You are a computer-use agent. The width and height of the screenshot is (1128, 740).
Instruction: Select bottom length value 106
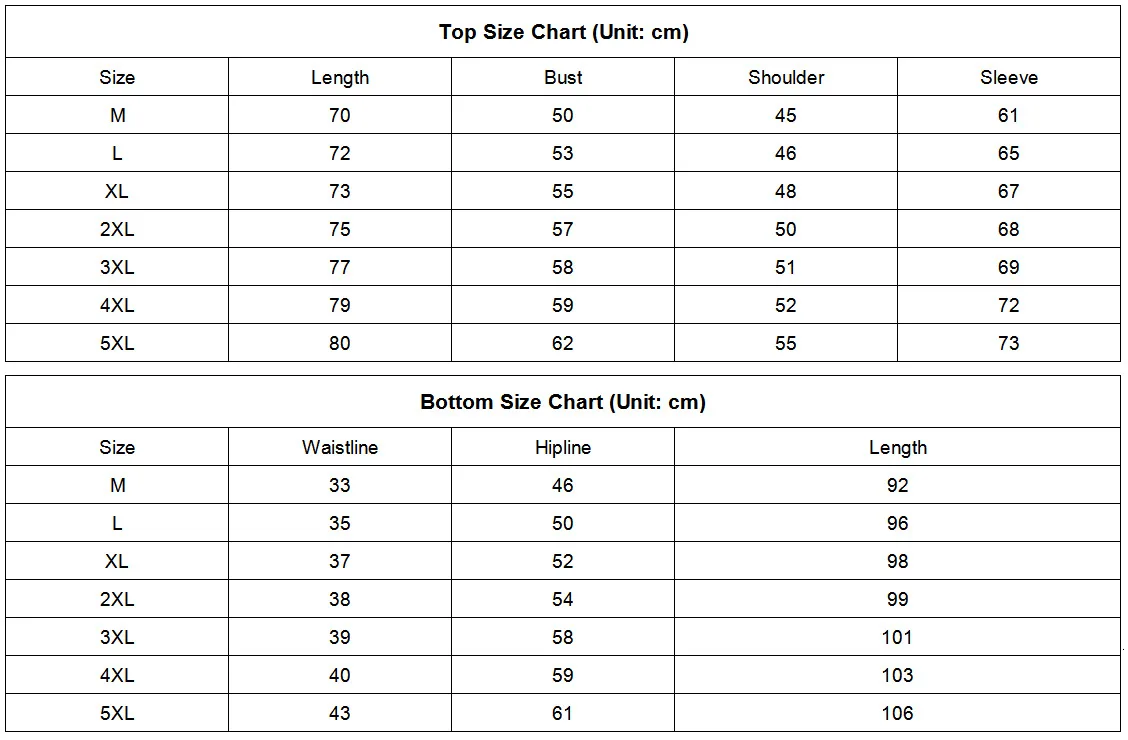[x=897, y=713]
